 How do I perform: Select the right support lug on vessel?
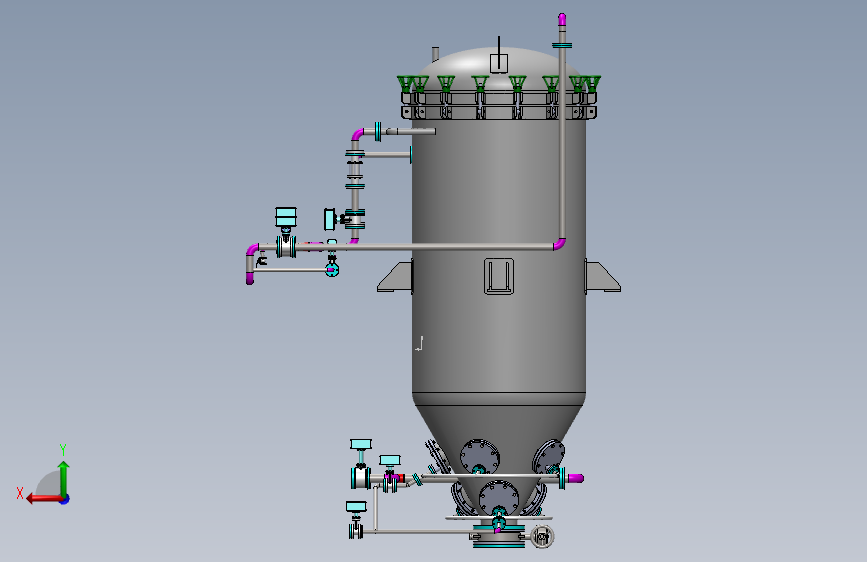point(603,277)
